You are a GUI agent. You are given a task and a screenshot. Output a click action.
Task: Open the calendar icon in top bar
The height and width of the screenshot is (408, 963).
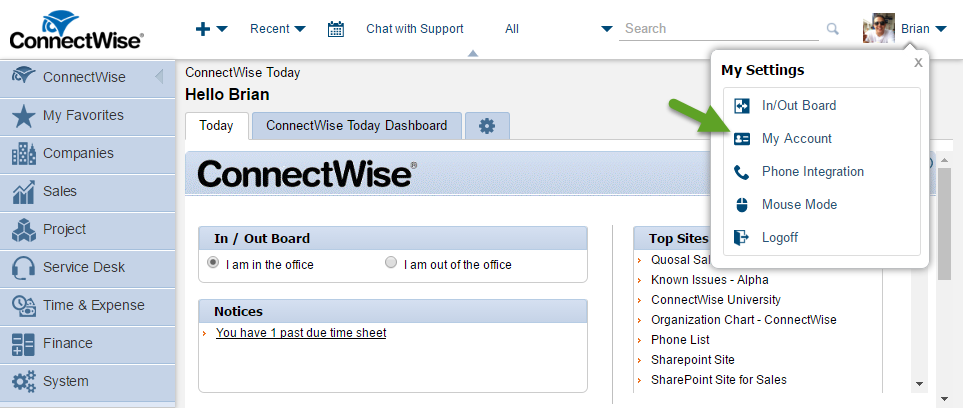point(336,29)
